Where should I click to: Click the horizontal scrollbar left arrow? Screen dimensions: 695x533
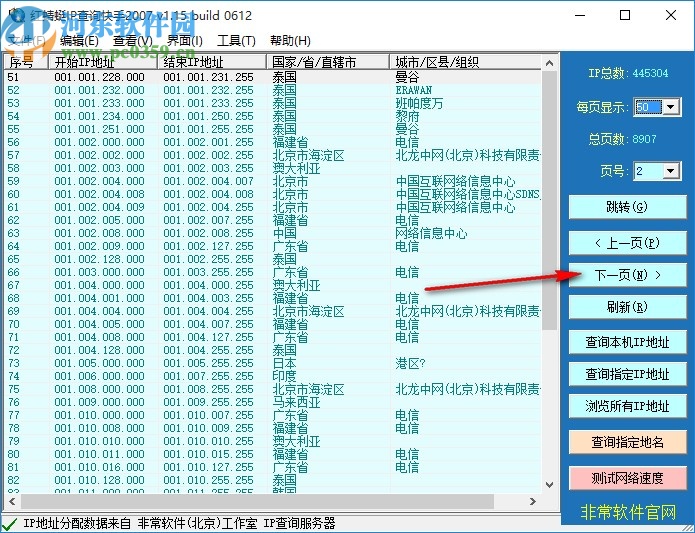[x=12, y=502]
